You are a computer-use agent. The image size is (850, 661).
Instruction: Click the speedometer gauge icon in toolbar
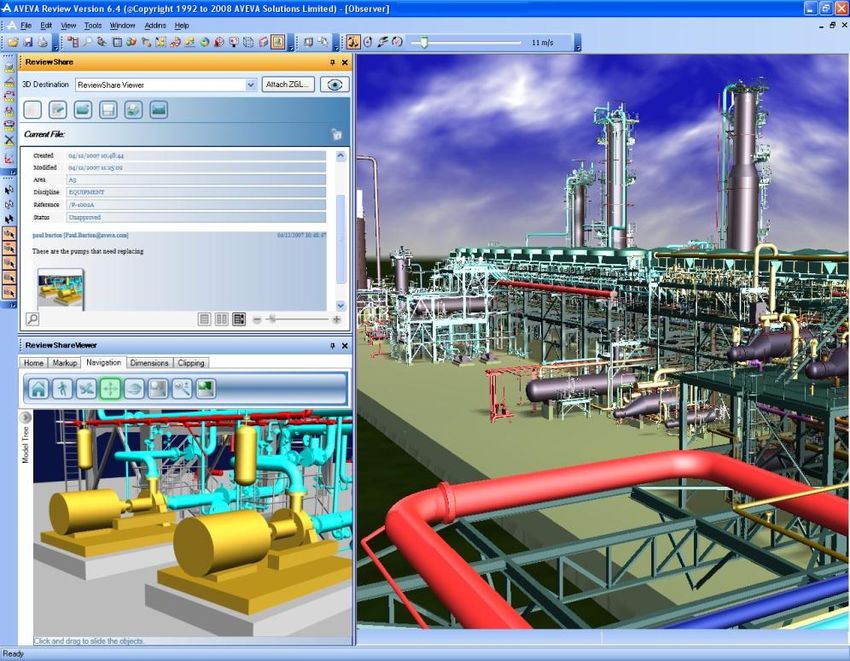(397, 42)
